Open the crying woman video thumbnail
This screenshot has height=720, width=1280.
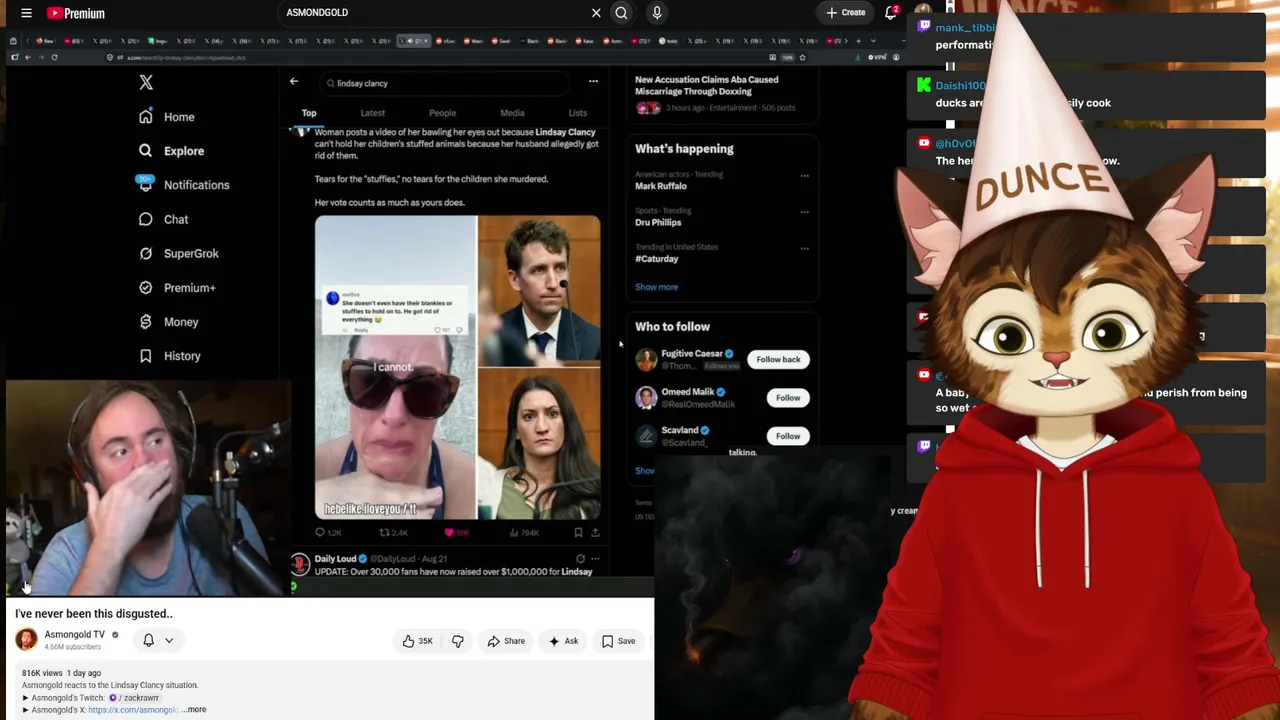tap(396, 368)
